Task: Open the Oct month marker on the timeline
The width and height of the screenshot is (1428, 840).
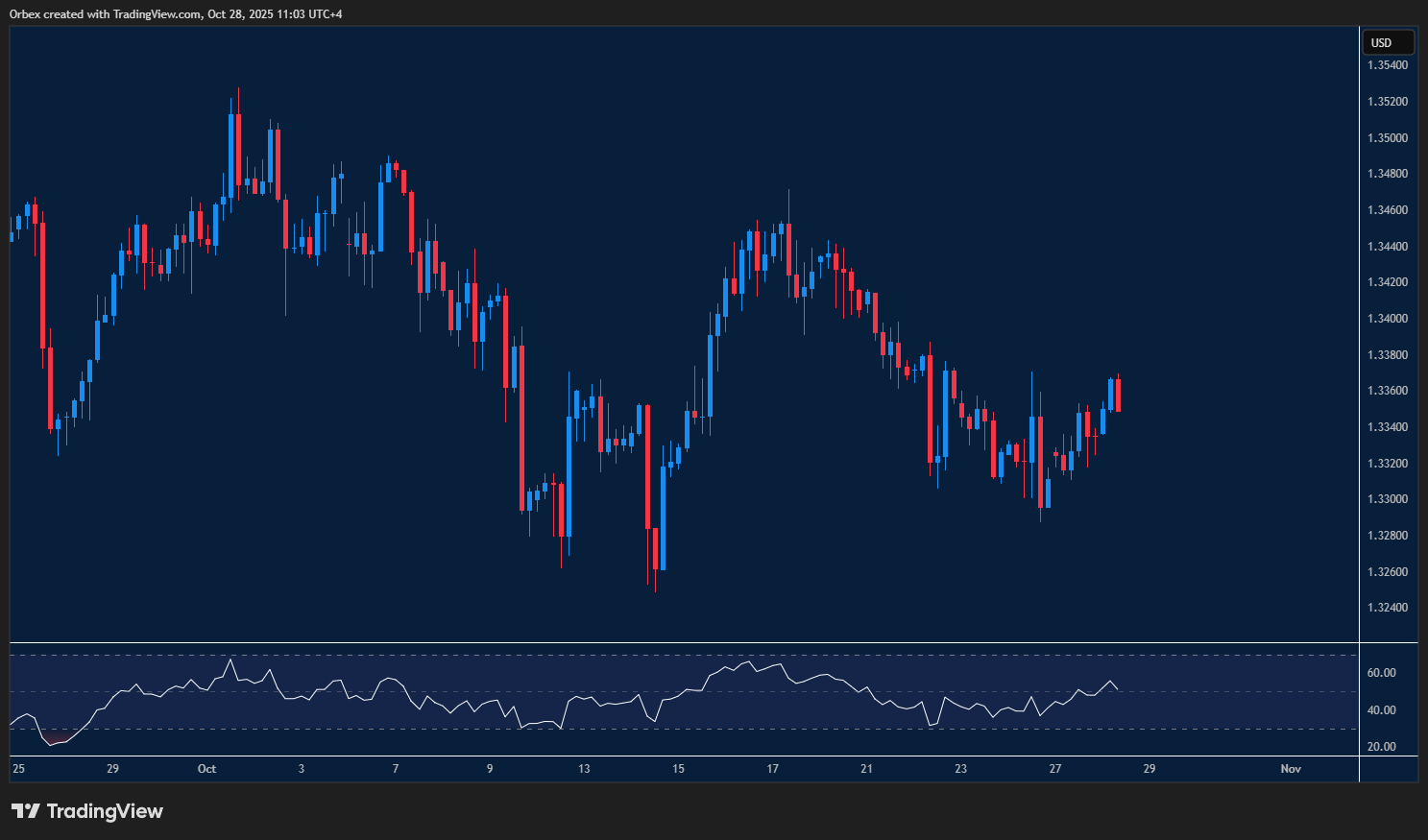Action: [206, 769]
